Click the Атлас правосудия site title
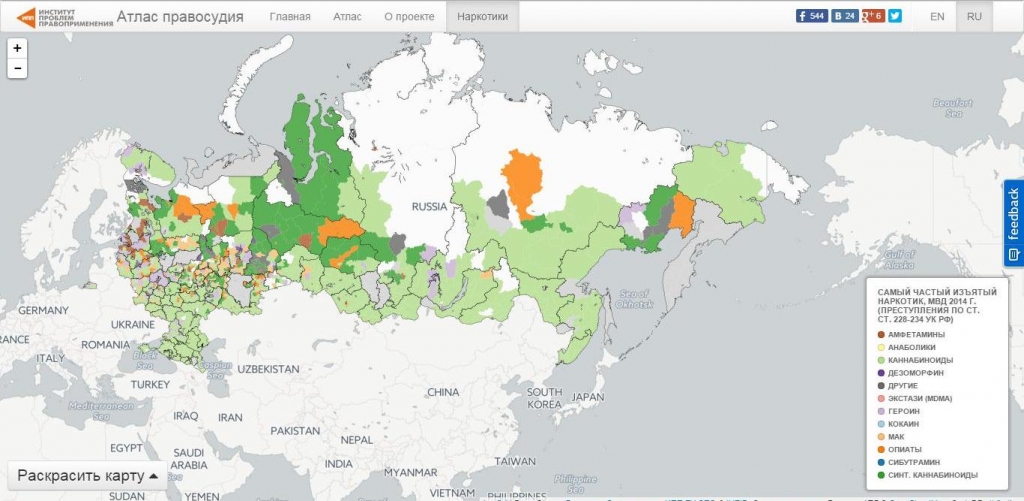This screenshot has width=1024, height=501. (180, 17)
